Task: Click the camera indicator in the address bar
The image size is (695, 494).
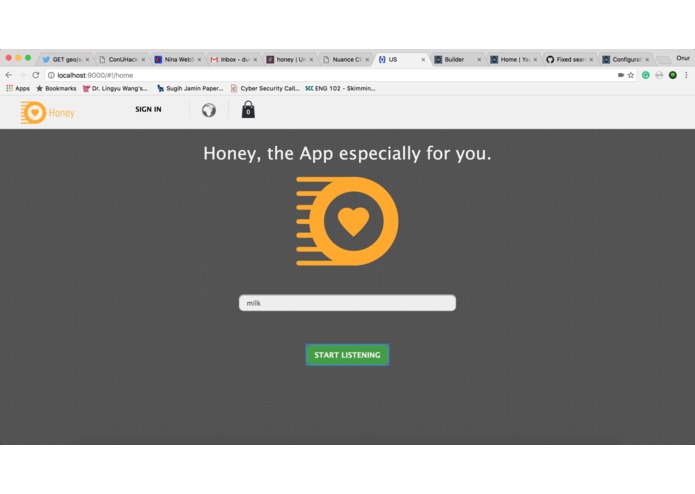Action: click(621, 75)
